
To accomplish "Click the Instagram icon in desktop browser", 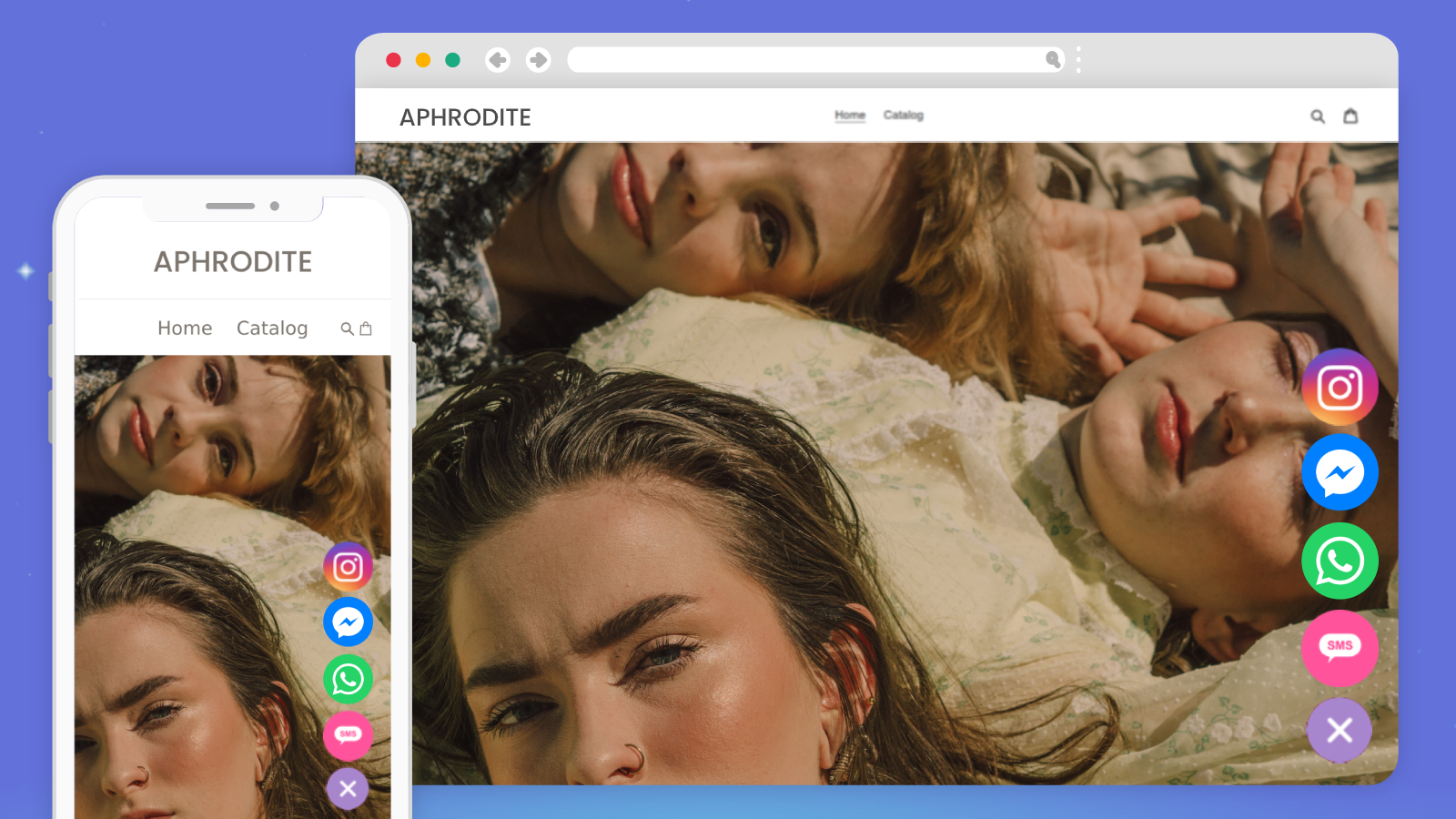I will click(1340, 388).
